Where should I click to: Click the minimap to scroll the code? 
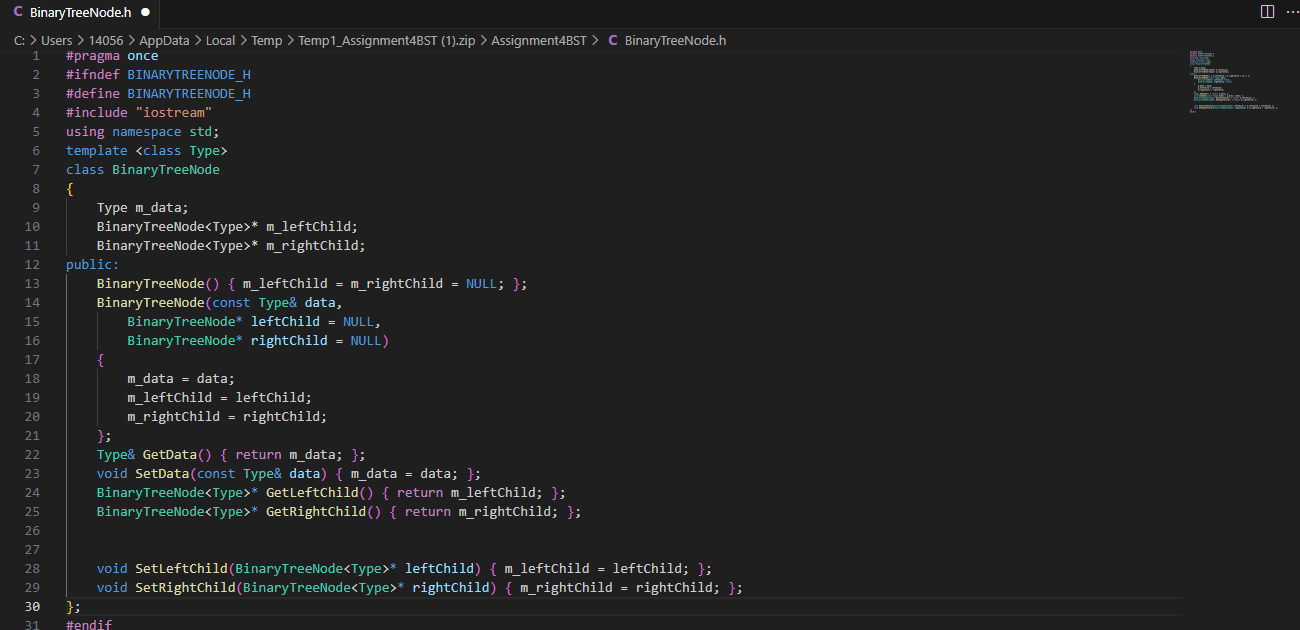click(x=1235, y=85)
